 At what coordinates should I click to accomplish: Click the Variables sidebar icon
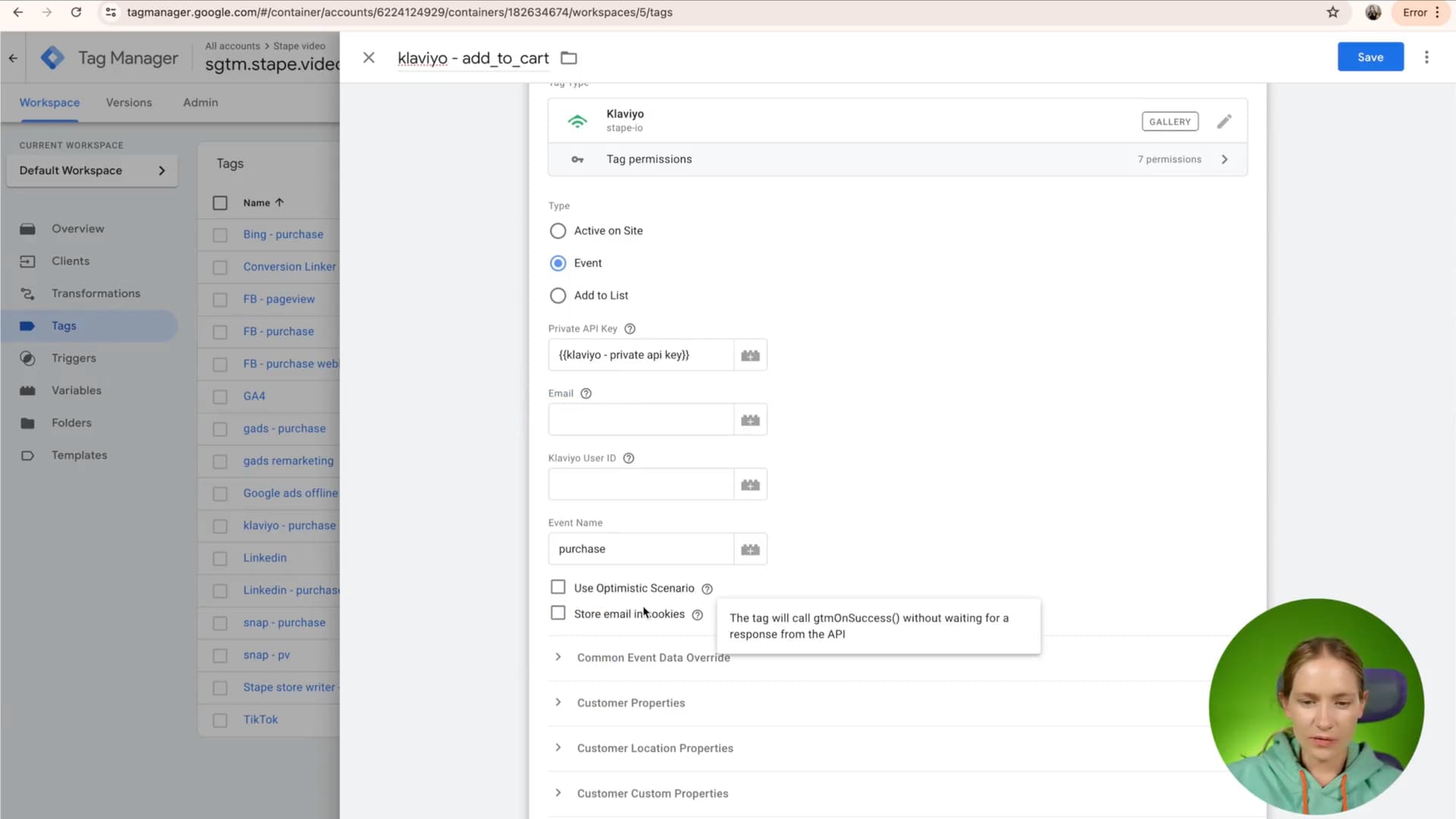28,391
